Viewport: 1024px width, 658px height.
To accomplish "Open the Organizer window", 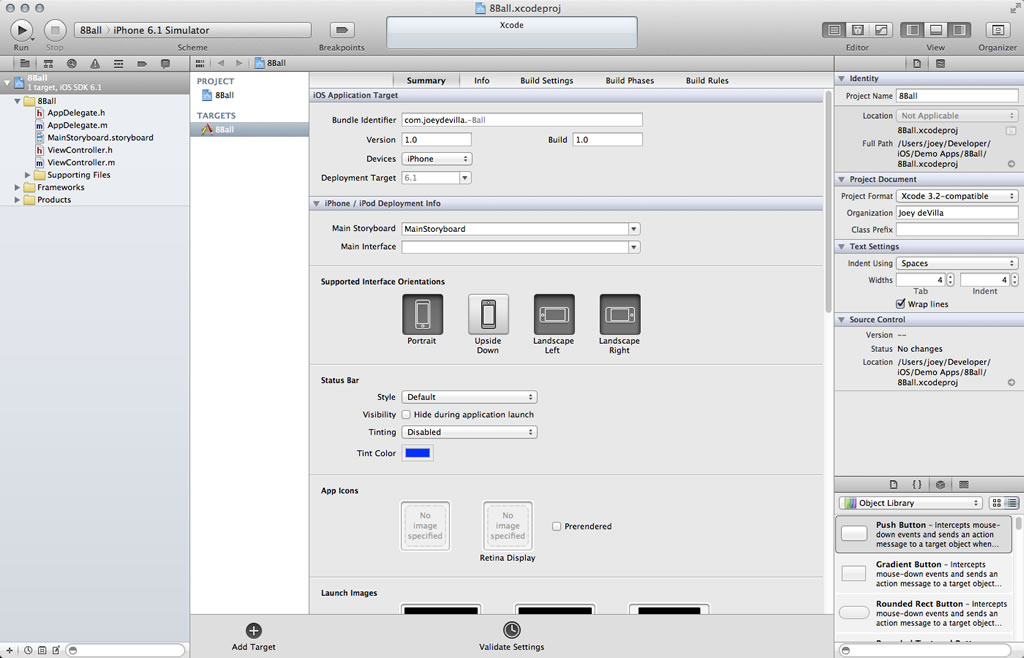I will (997, 30).
